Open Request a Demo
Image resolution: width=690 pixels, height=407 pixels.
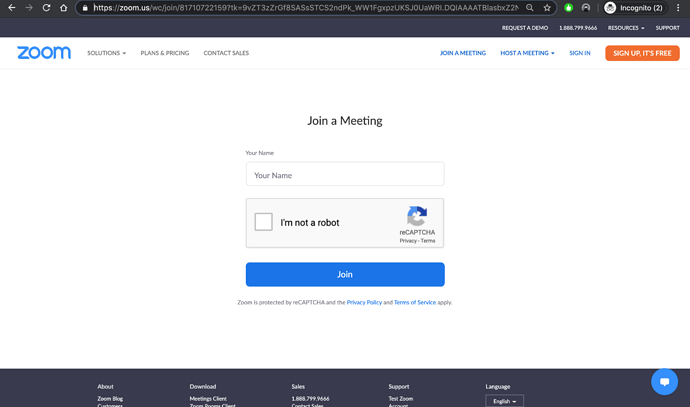click(x=525, y=28)
